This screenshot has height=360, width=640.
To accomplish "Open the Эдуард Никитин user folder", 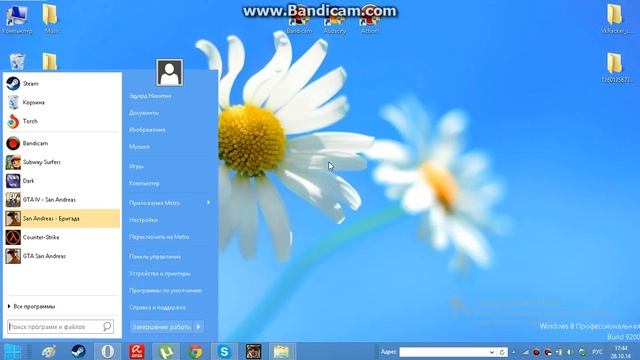I will click(150, 96).
